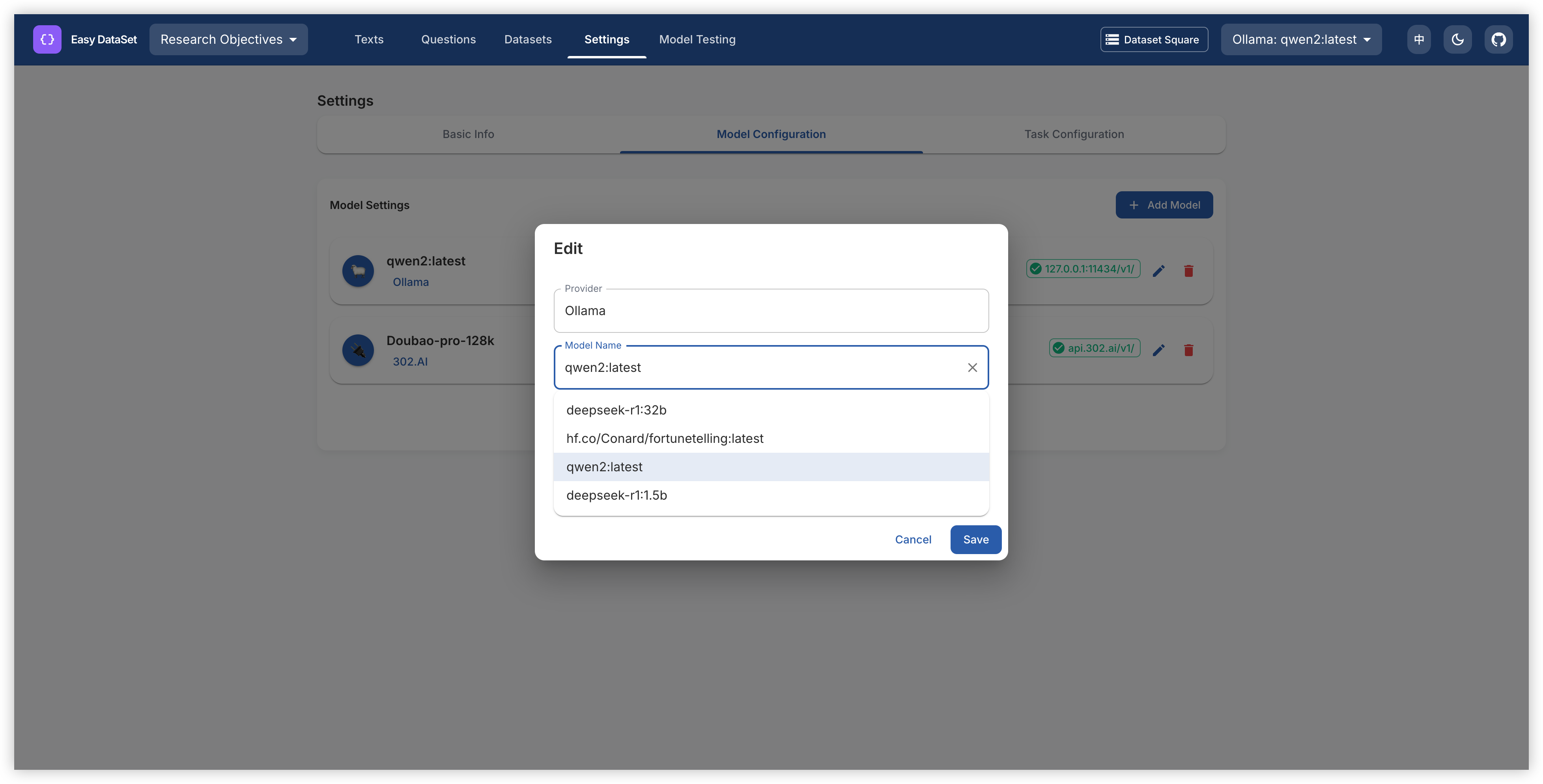Choose hf.co/Conard/fortunetelling:latest option
The image size is (1543, 784).
pyautogui.click(x=665, y=439)
